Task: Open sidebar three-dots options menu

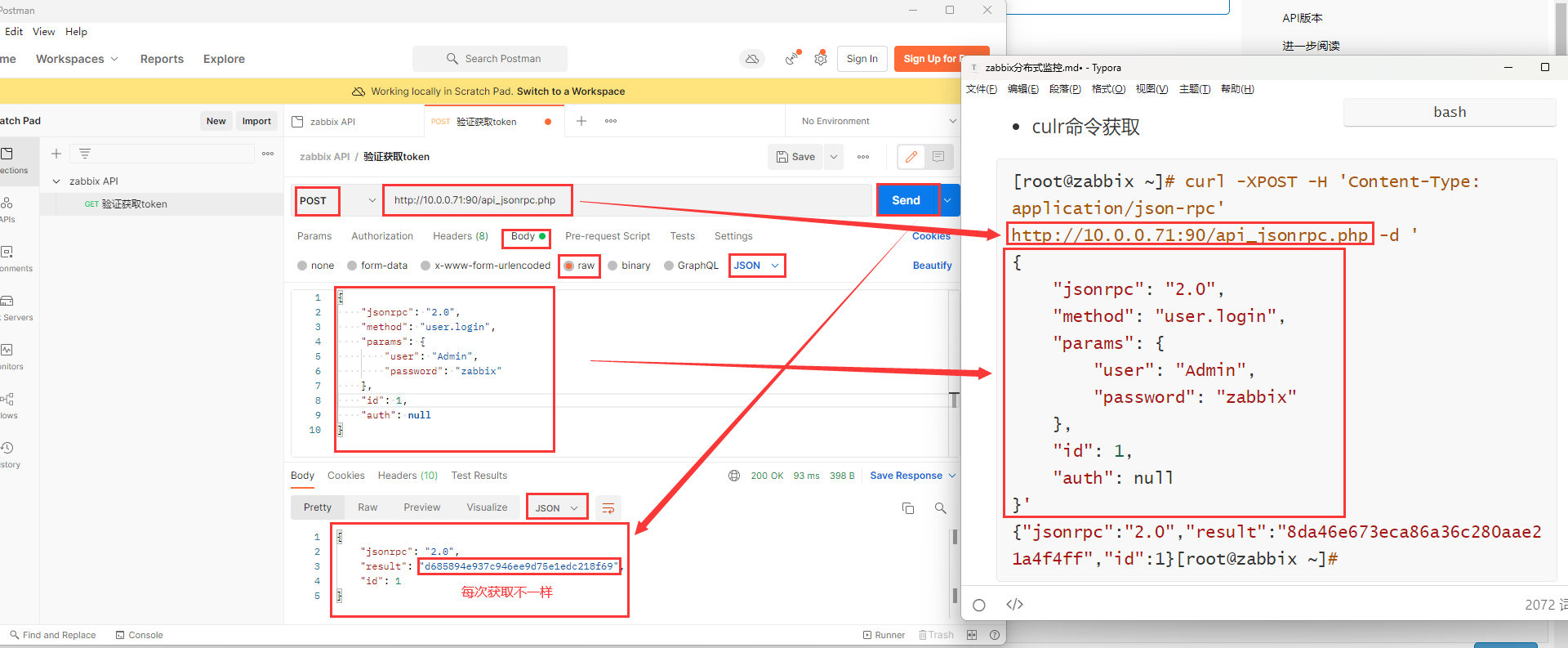Action: [268, 154]
